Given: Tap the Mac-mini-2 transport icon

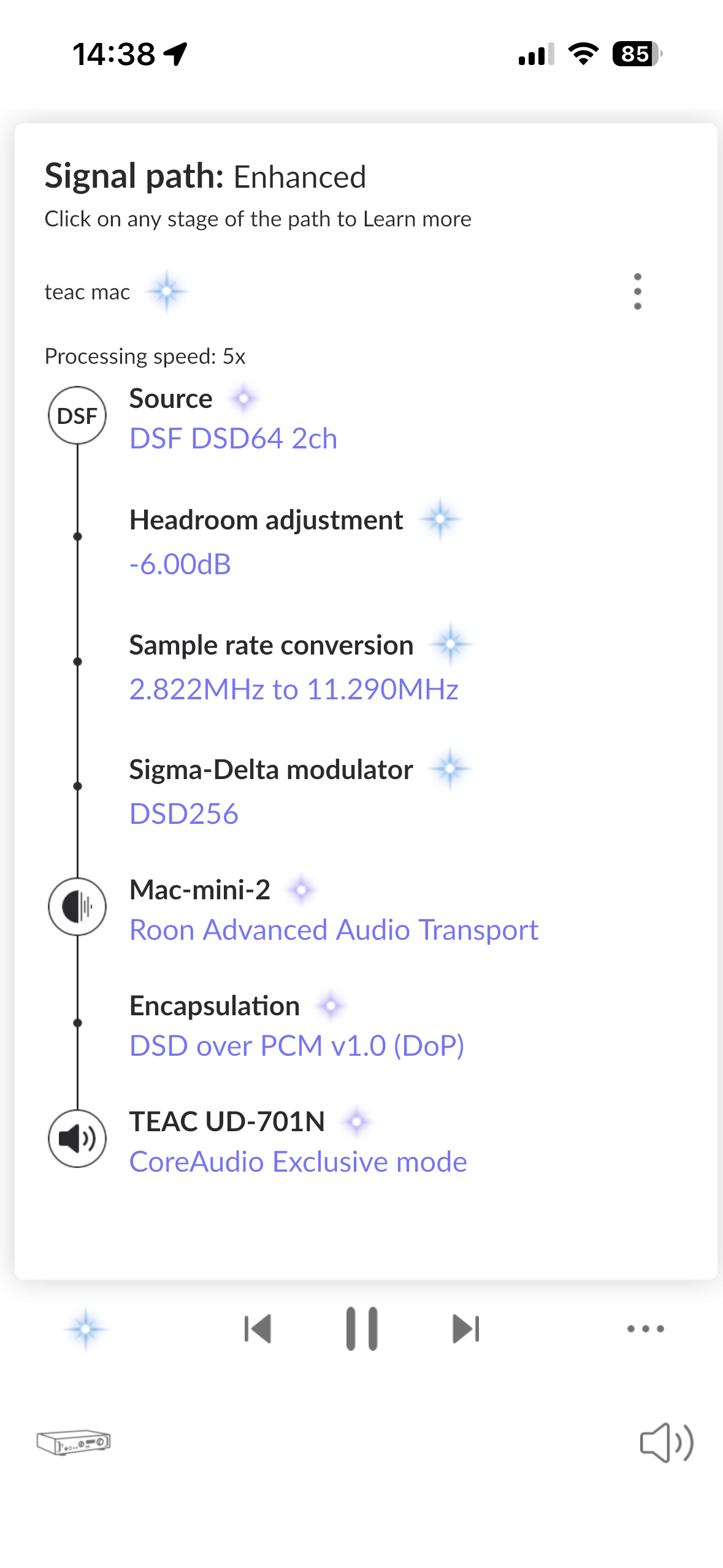Looking at the screenshot, I should click(77, 906).
